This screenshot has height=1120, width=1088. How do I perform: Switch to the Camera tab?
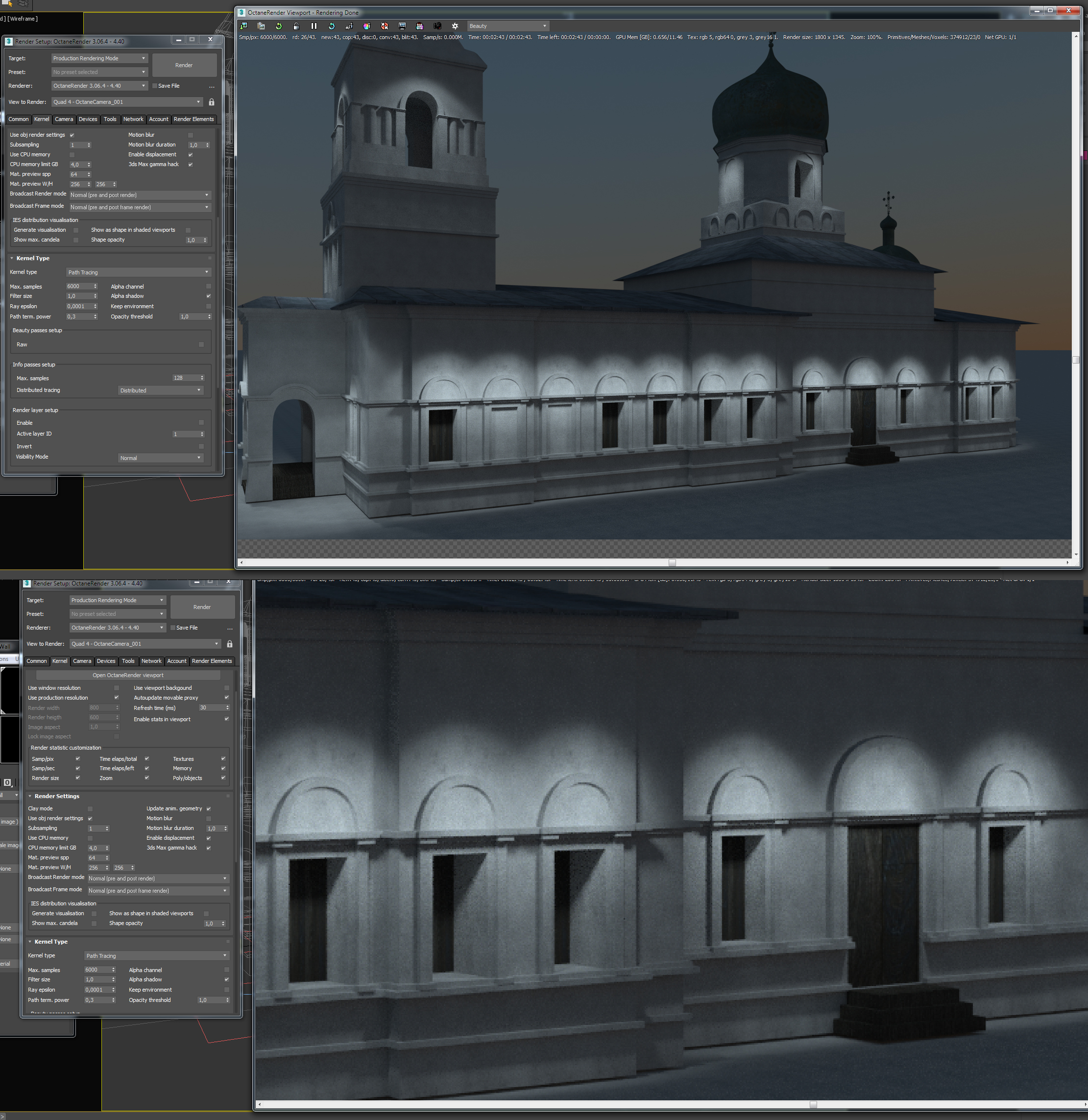(64, 120)
